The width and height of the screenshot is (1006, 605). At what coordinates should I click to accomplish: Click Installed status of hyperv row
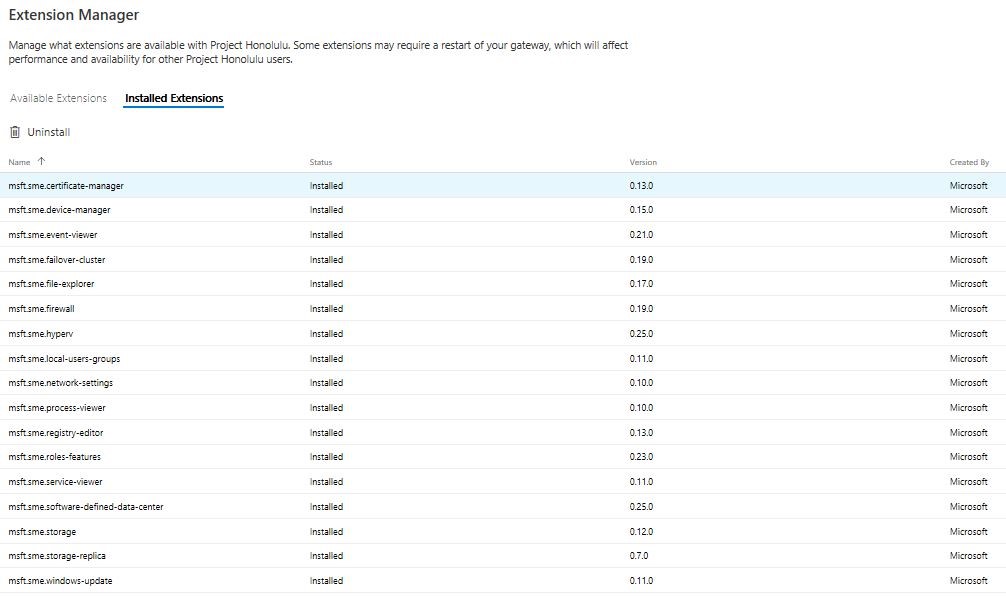click(327, 334)
